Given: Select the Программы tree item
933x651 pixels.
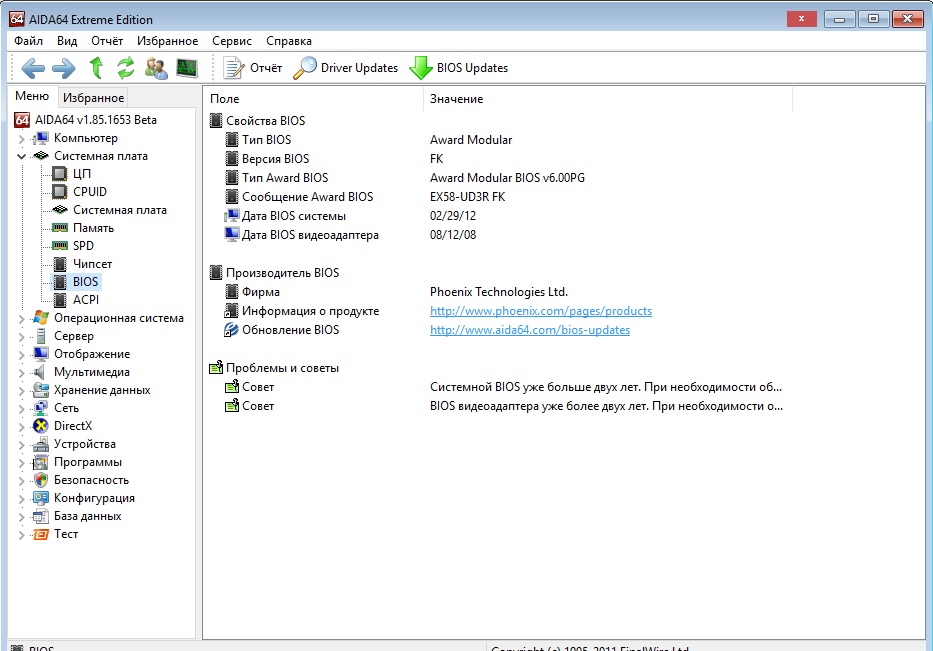Looking at the screenshot, I should 87,462.
